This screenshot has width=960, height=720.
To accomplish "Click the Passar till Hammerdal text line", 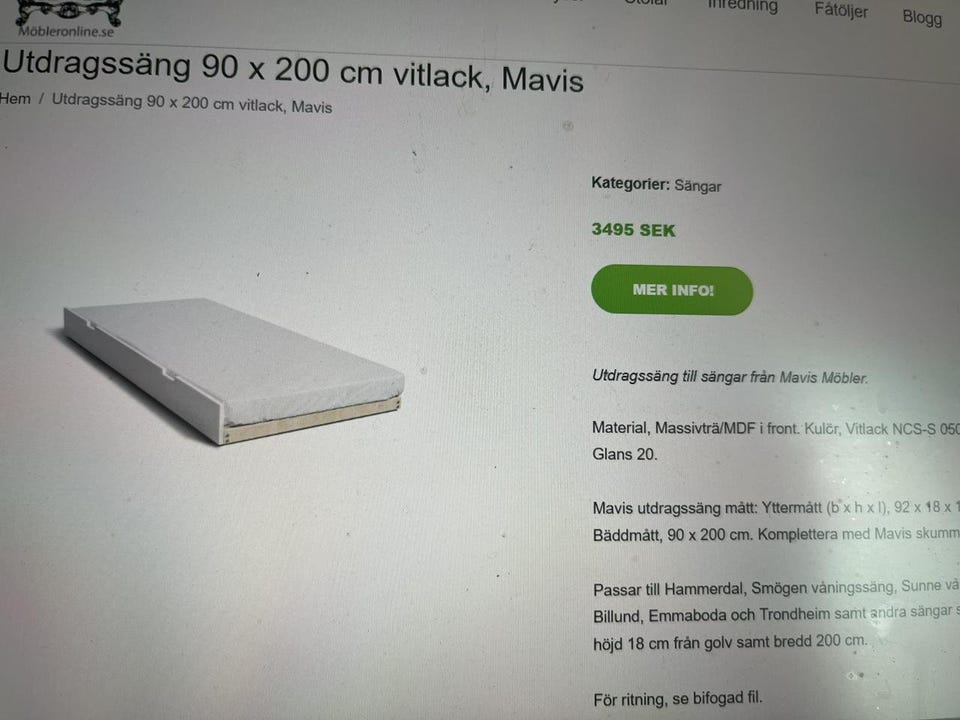I will pos(776,588).
